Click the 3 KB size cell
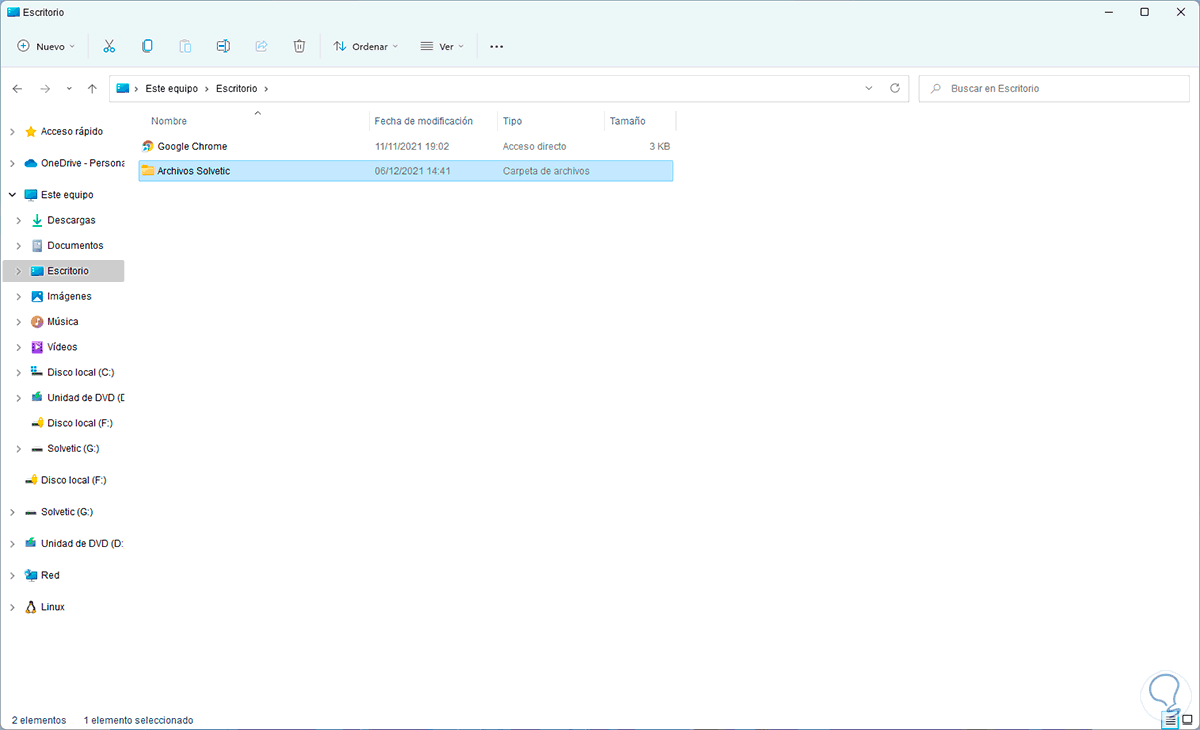 point(659,146)
